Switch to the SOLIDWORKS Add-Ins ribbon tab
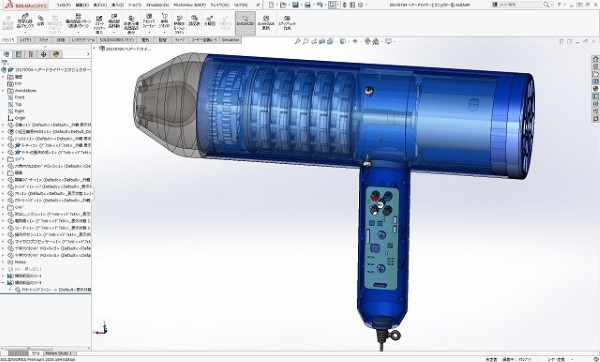The height and width of the screenshot is (362, 600). click(x=117, y=40)
